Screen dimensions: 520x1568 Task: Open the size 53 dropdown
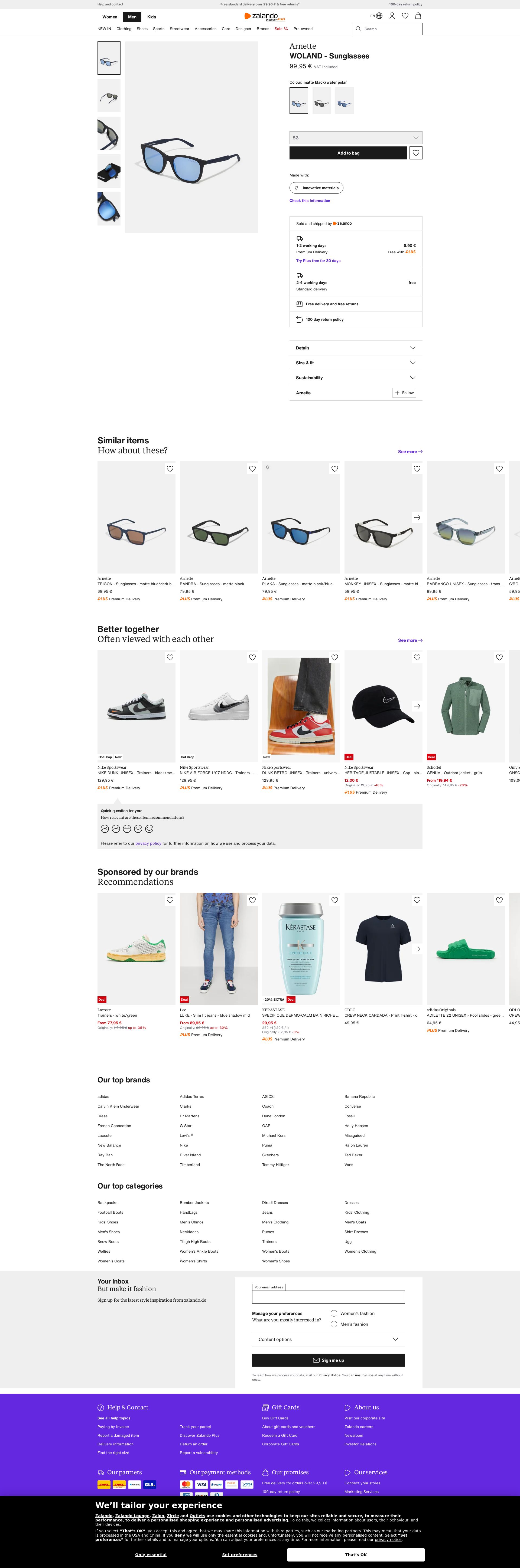tap(356, 138)
